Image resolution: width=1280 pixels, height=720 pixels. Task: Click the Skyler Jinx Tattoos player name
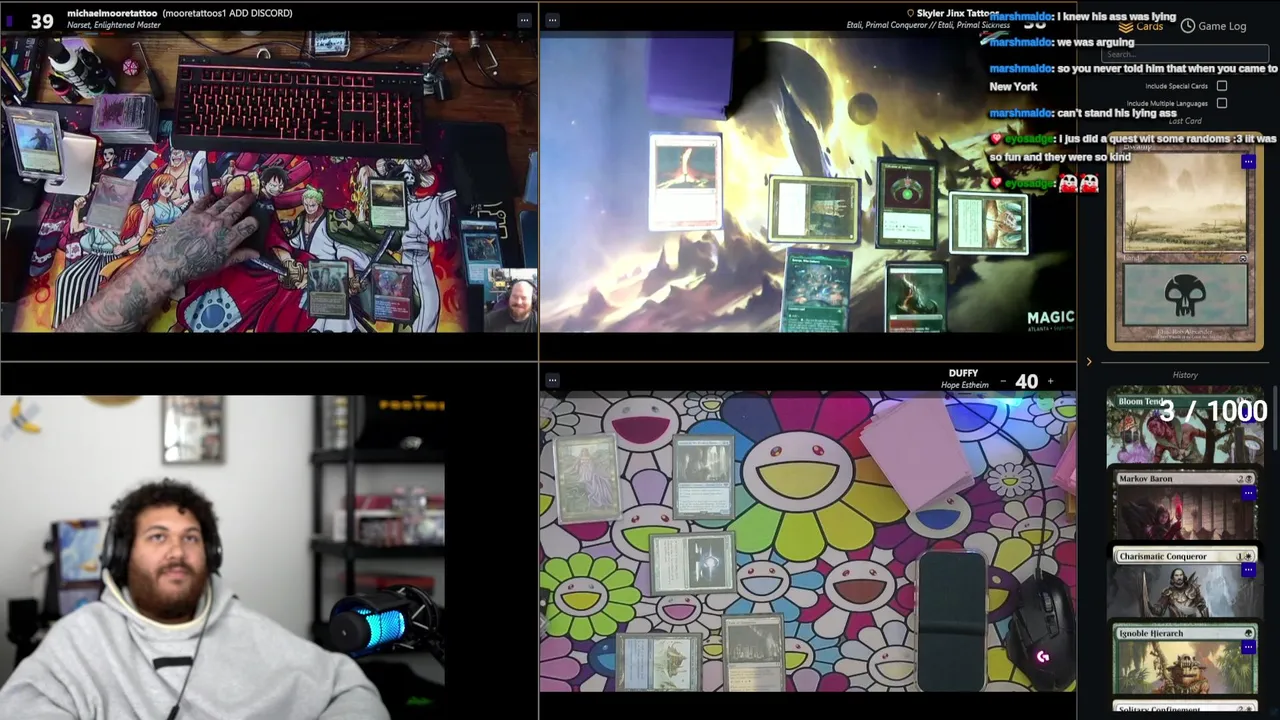957,13
